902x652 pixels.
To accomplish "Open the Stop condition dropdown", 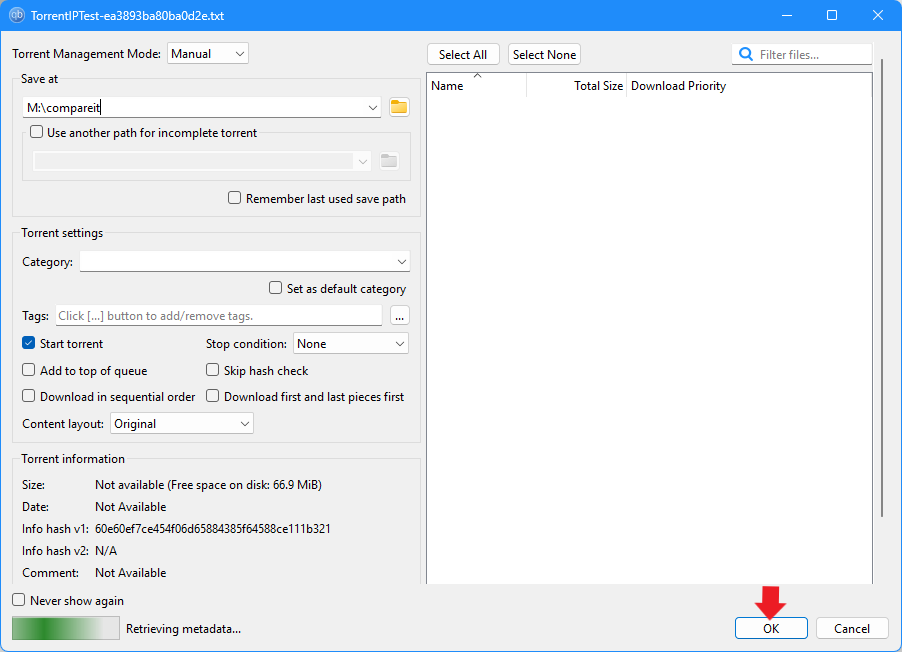I will point(350,343).
